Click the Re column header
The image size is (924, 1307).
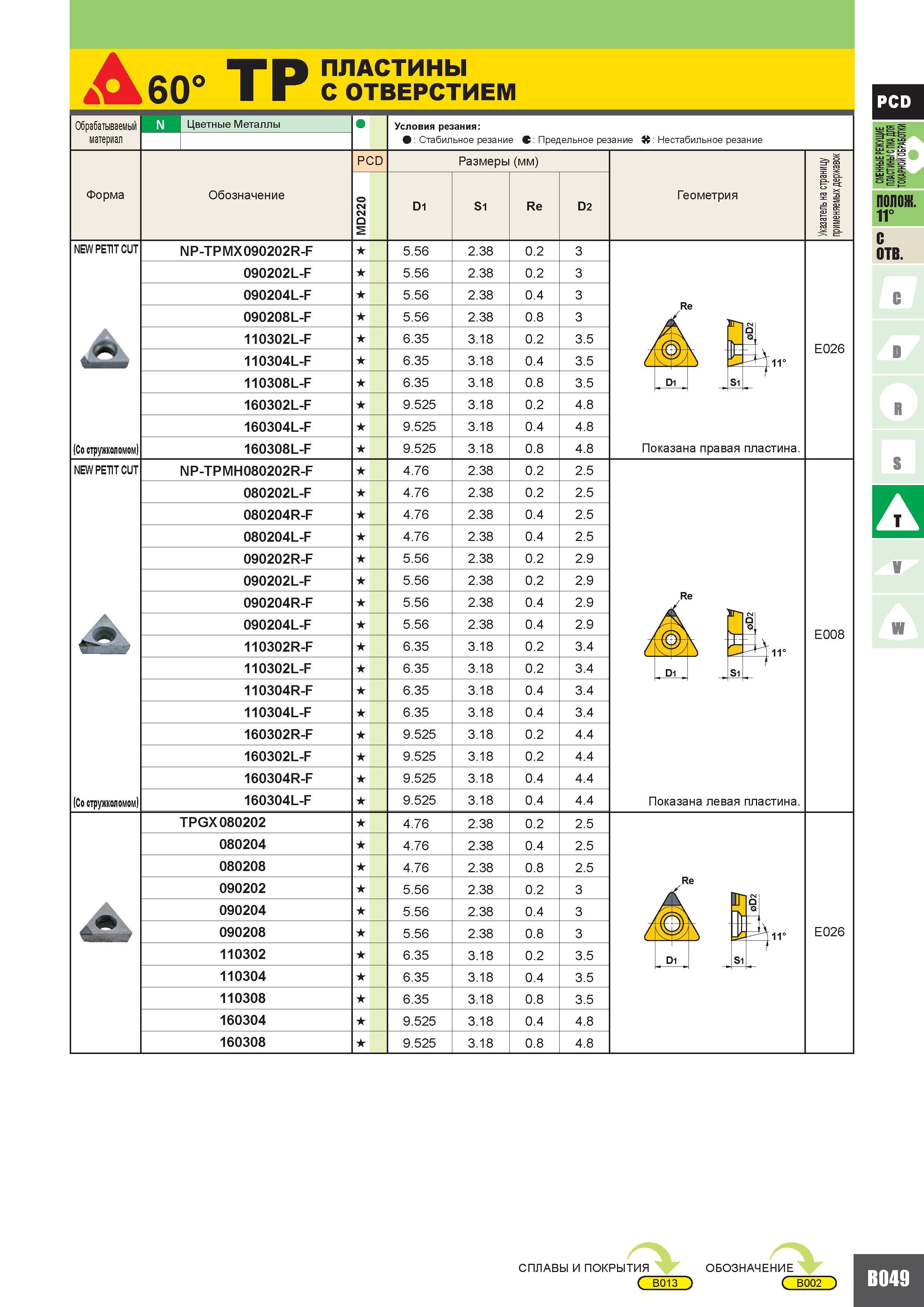[534, 207]
